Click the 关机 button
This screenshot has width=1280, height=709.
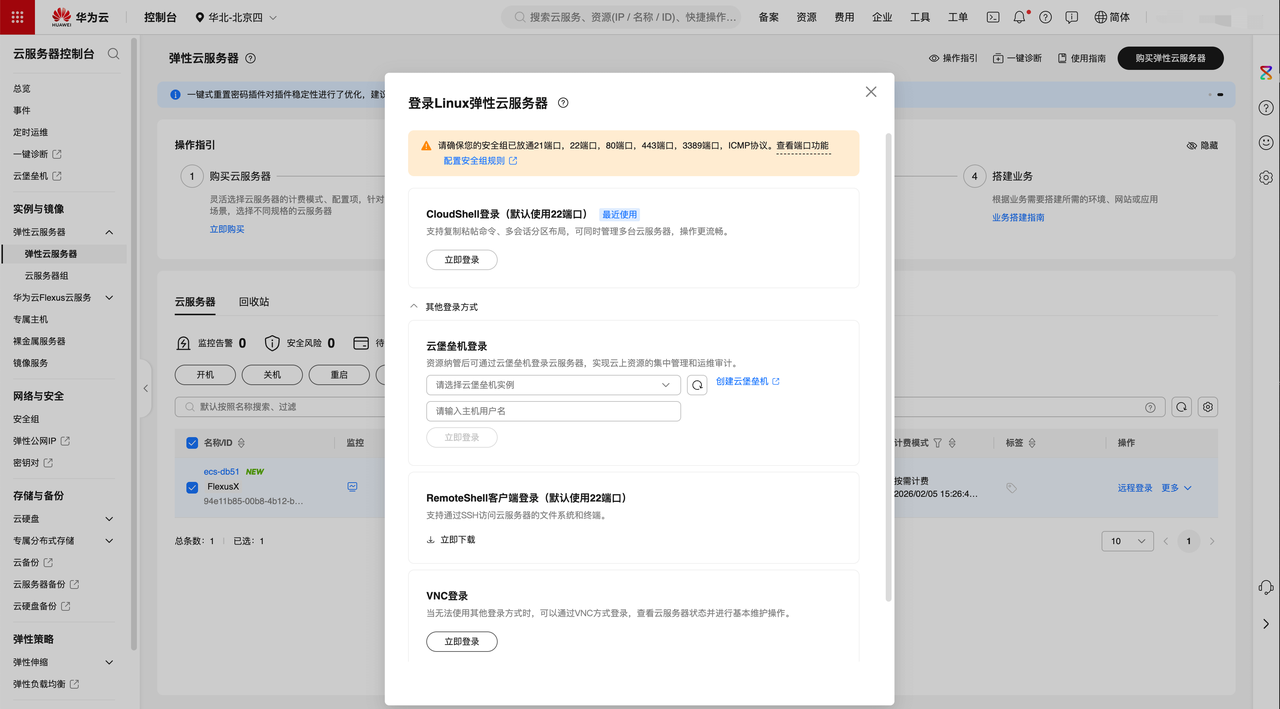click(272, 375)
